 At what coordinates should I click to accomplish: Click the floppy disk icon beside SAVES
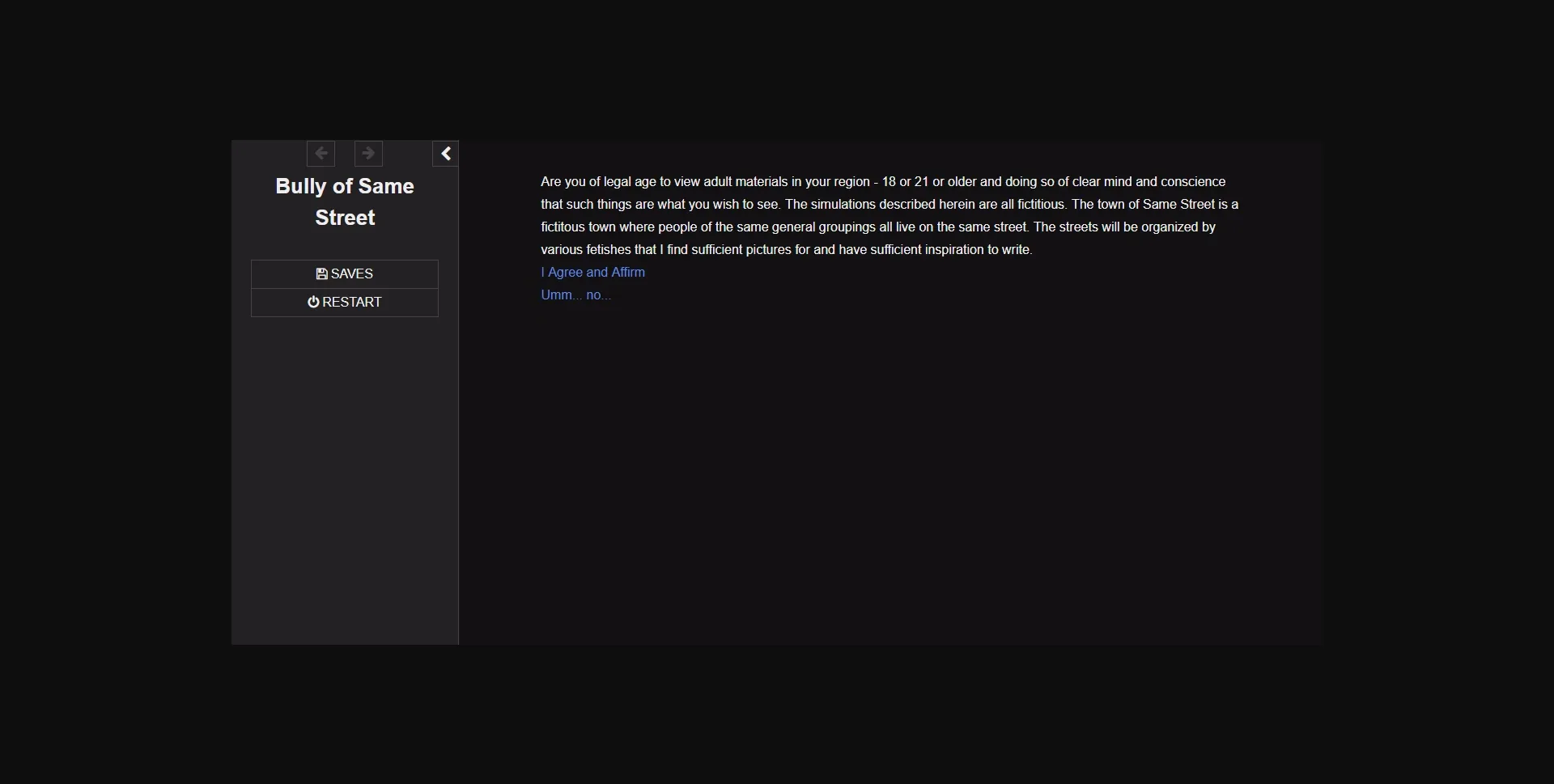point(321,274)
